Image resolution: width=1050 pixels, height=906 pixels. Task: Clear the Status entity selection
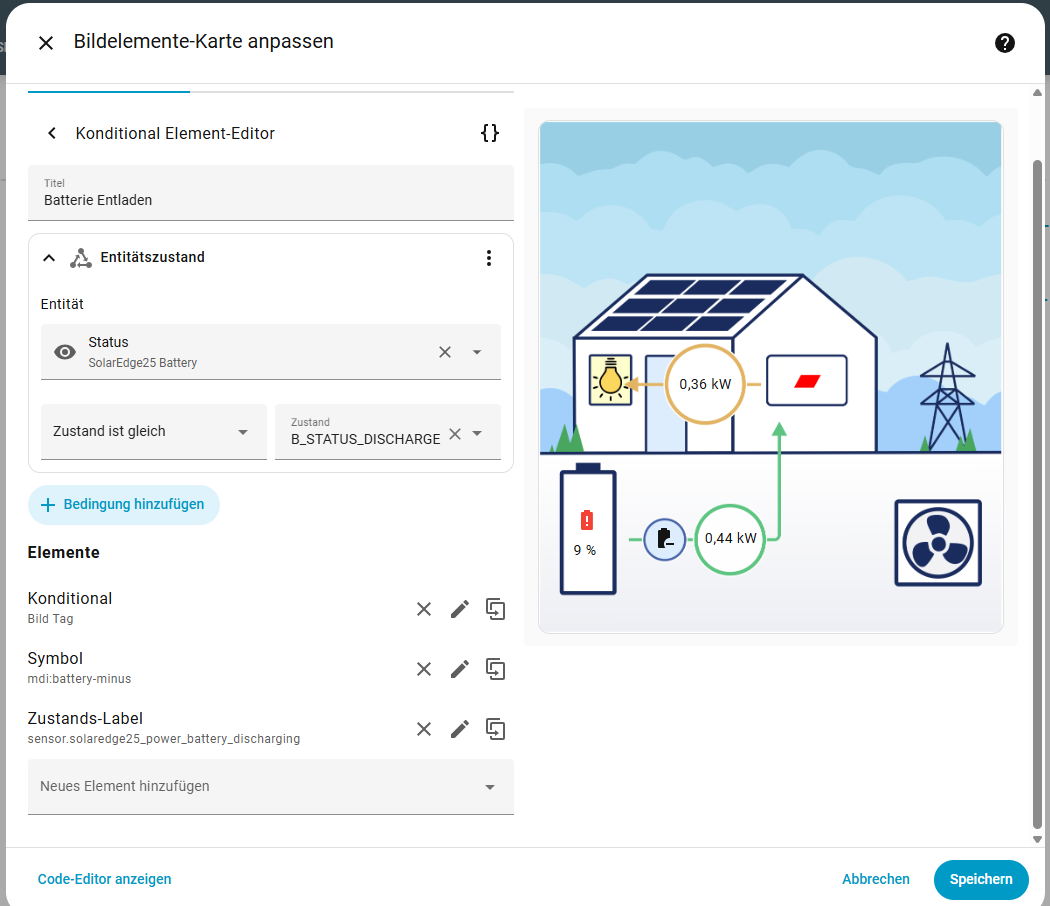(x=445, y=352)
